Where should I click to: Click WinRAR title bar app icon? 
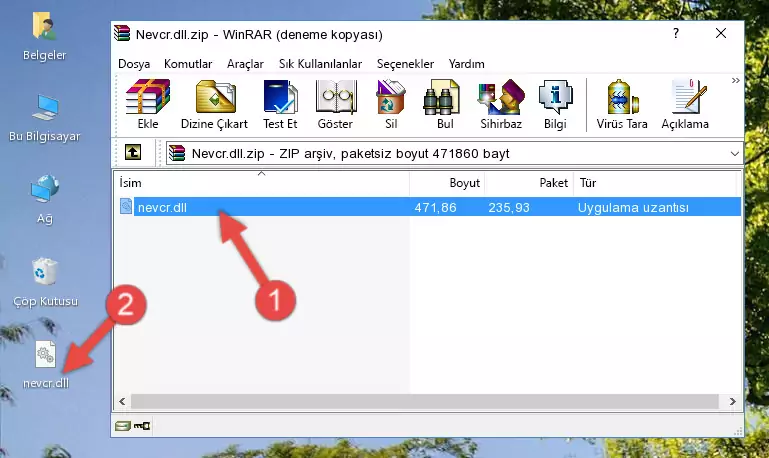pos(122,33)
